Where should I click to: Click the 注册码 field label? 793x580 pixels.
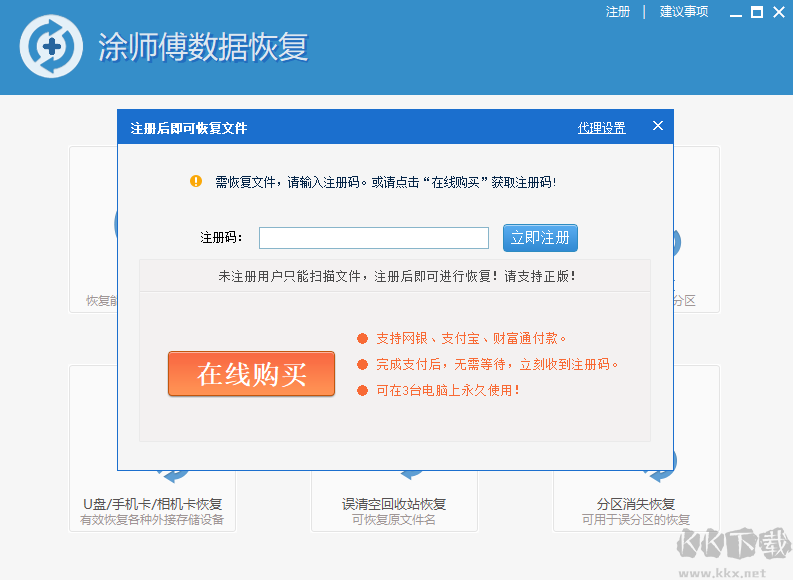pyautogui.click(x=221, y=238)
